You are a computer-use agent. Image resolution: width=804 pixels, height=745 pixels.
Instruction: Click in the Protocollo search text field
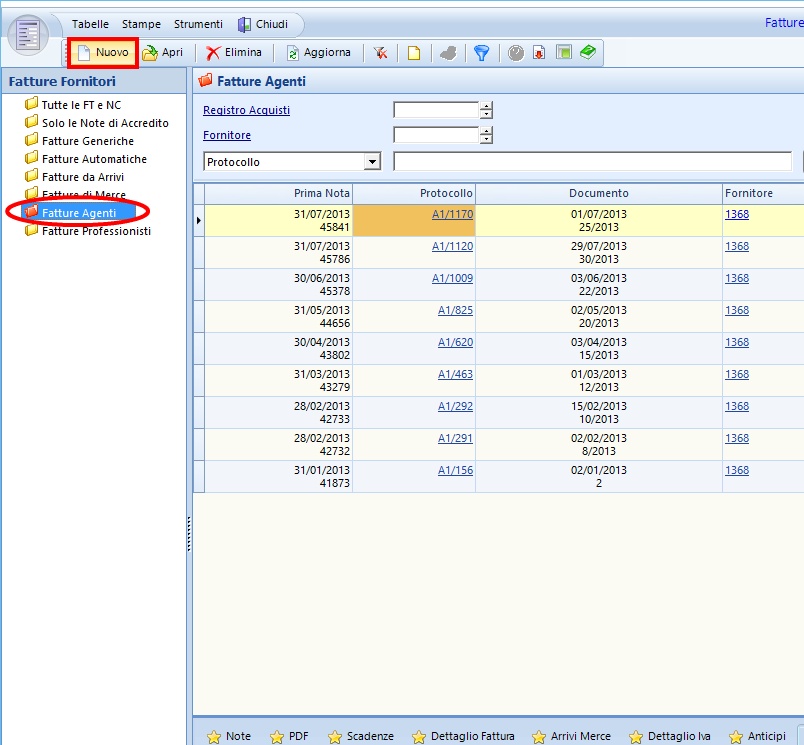tap(592, 162)
